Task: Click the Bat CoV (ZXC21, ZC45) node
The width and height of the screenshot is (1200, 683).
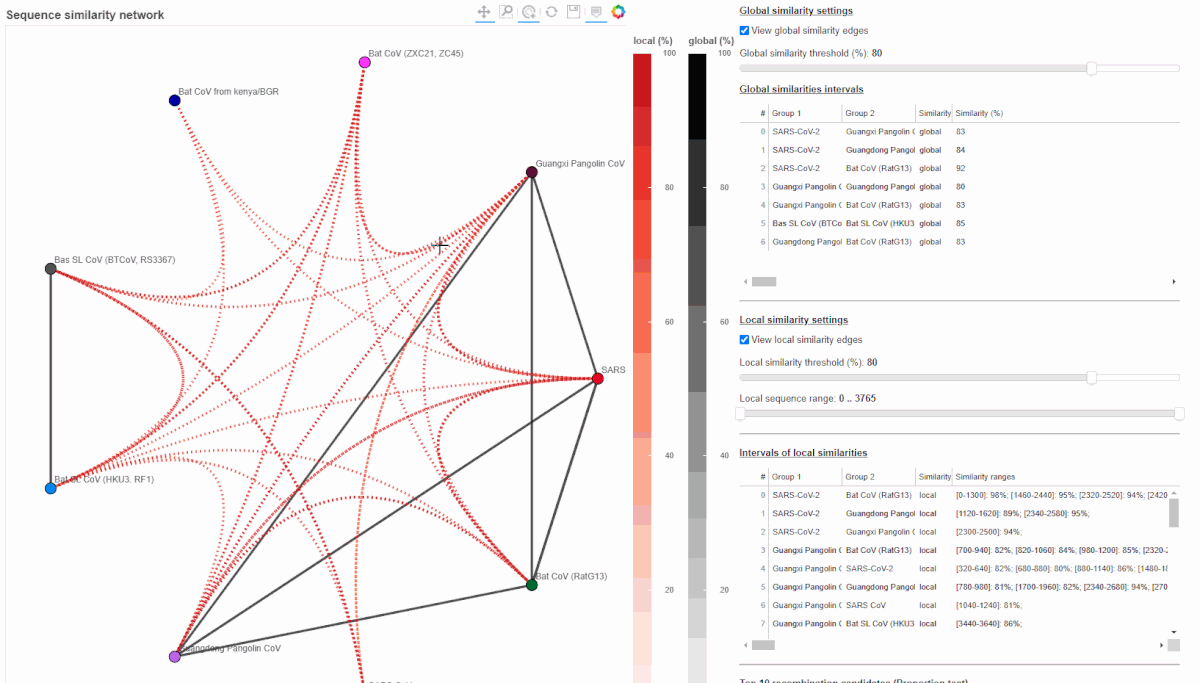Action: pyautogui.click(x=364, y=62)
